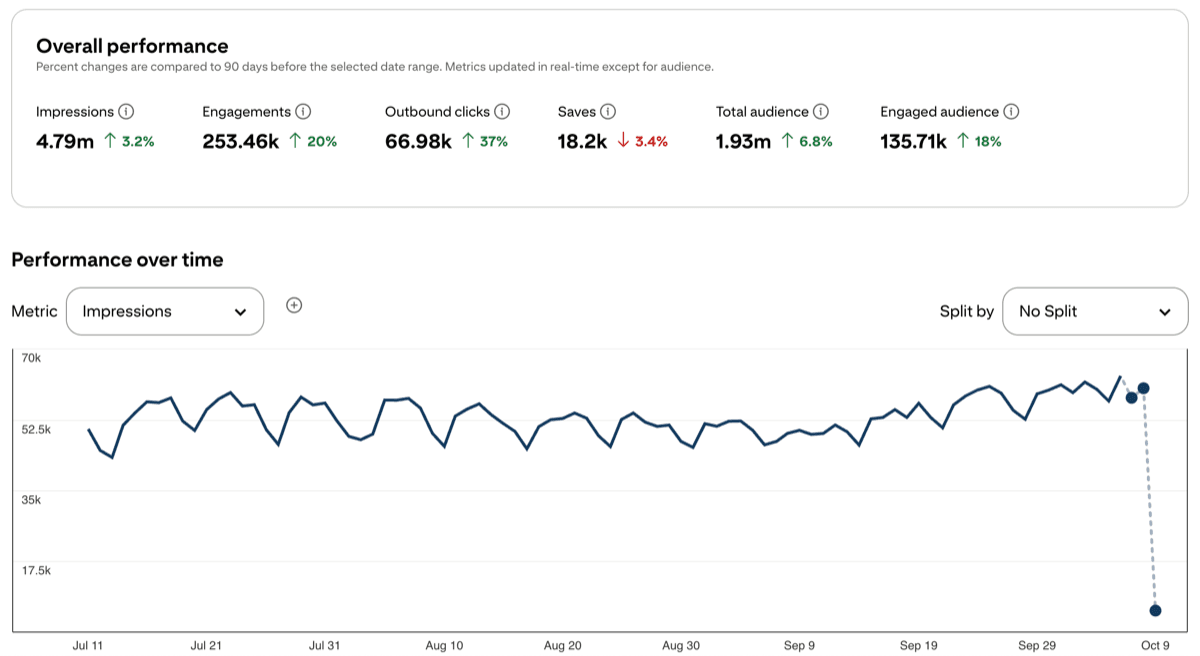
Task: Open the Metric dropdown showing Impressions
Action: tap(165, 311)
